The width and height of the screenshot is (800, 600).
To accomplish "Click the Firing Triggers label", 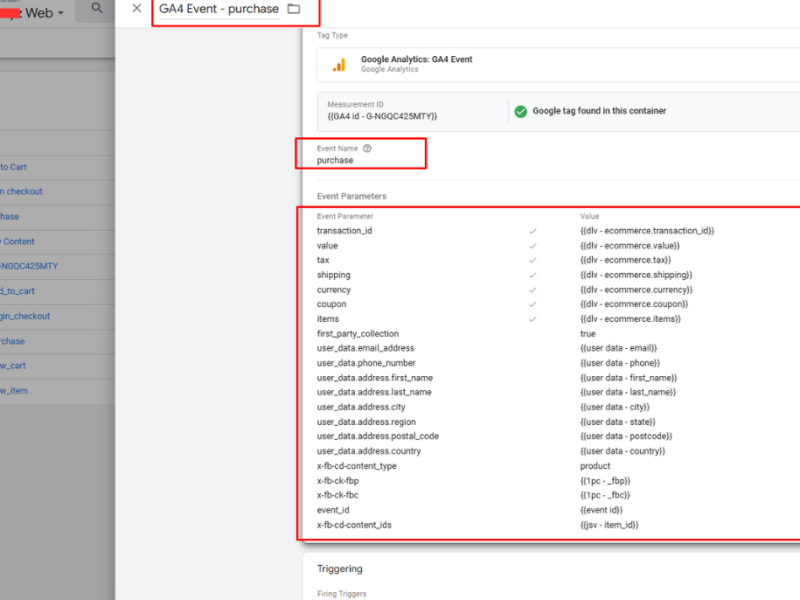I will (341, 594).
